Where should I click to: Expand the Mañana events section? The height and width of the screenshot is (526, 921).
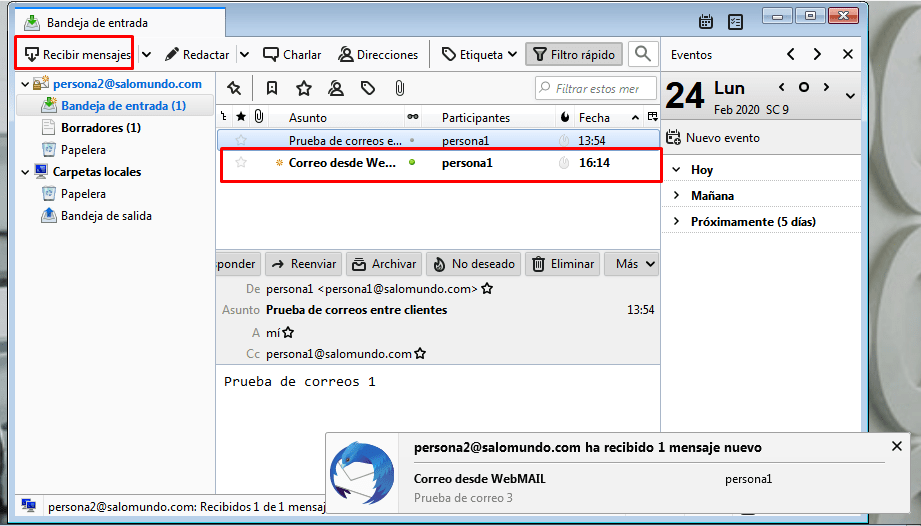point(677,196)
